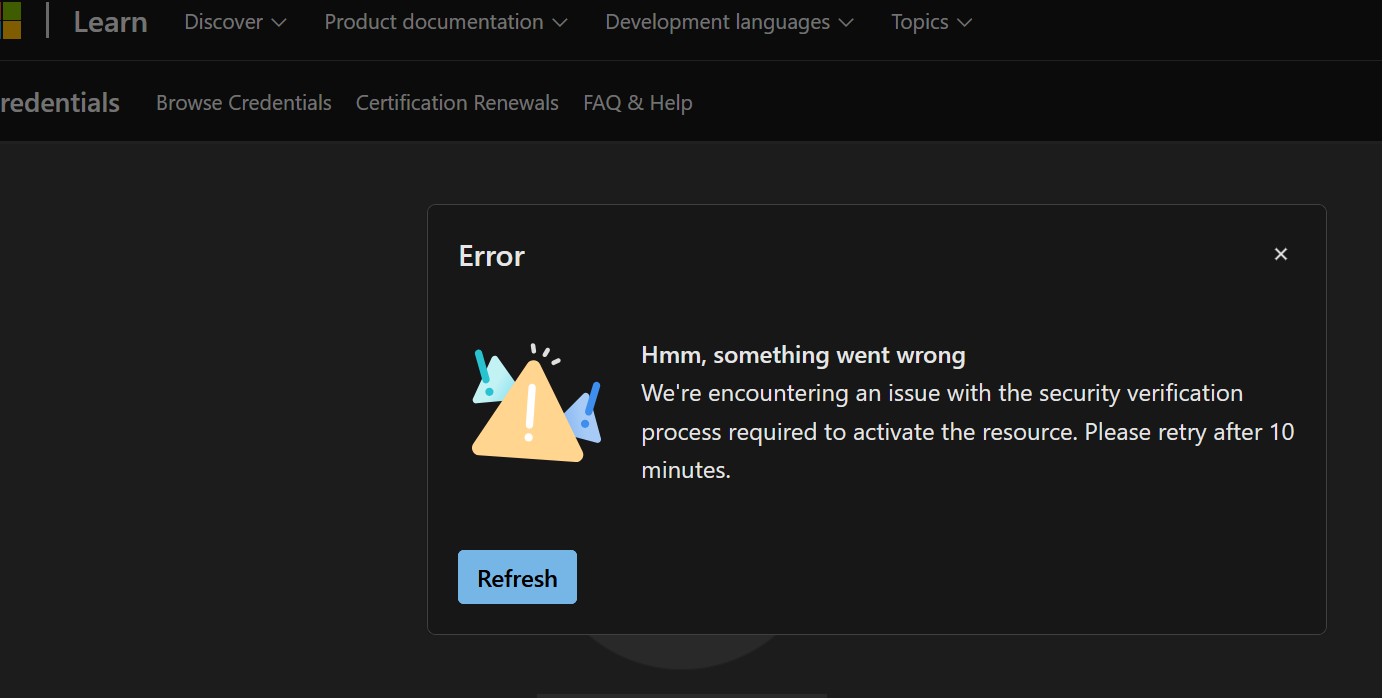Click the X icon to dismiss the error

click(x=1281, y=254)
